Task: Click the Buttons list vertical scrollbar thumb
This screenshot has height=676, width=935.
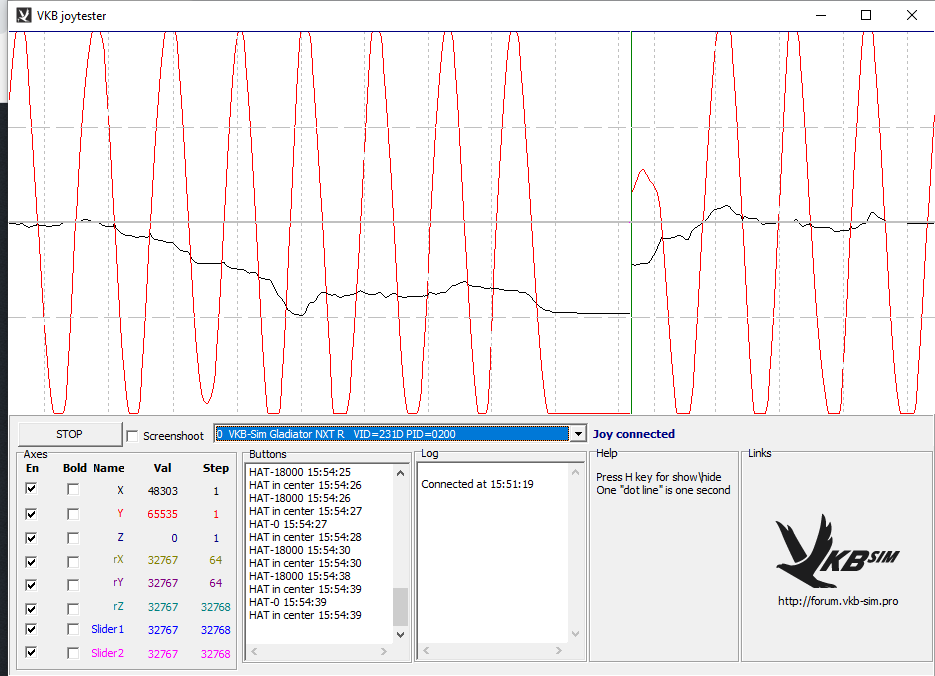Action: click(x=400, y=605)
